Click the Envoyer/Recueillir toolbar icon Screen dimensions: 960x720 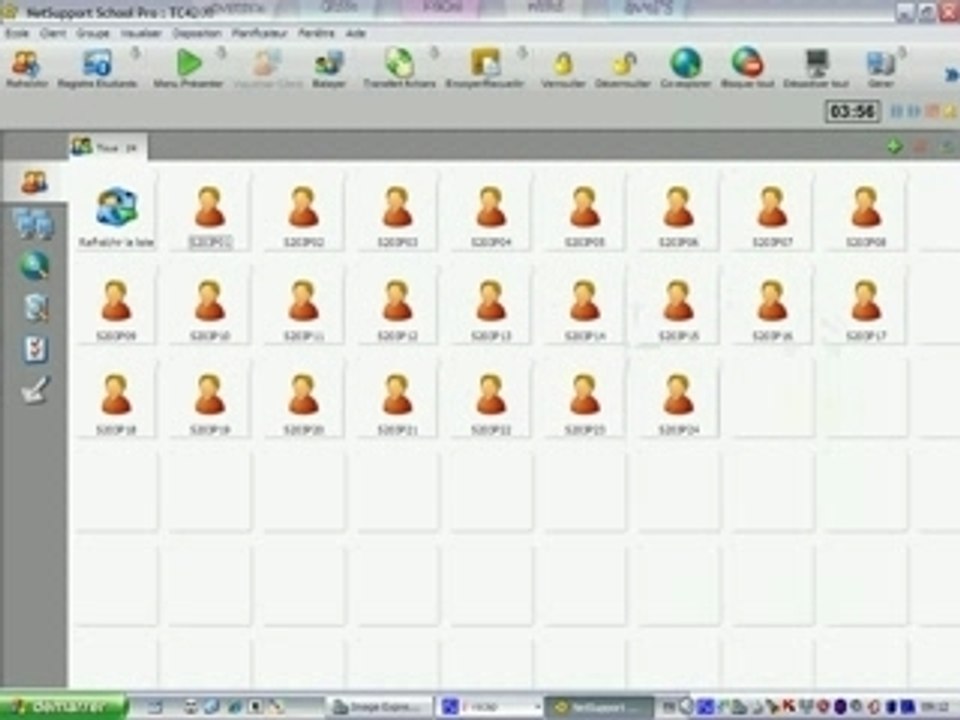pyautogui.click(x=485, y=69)
